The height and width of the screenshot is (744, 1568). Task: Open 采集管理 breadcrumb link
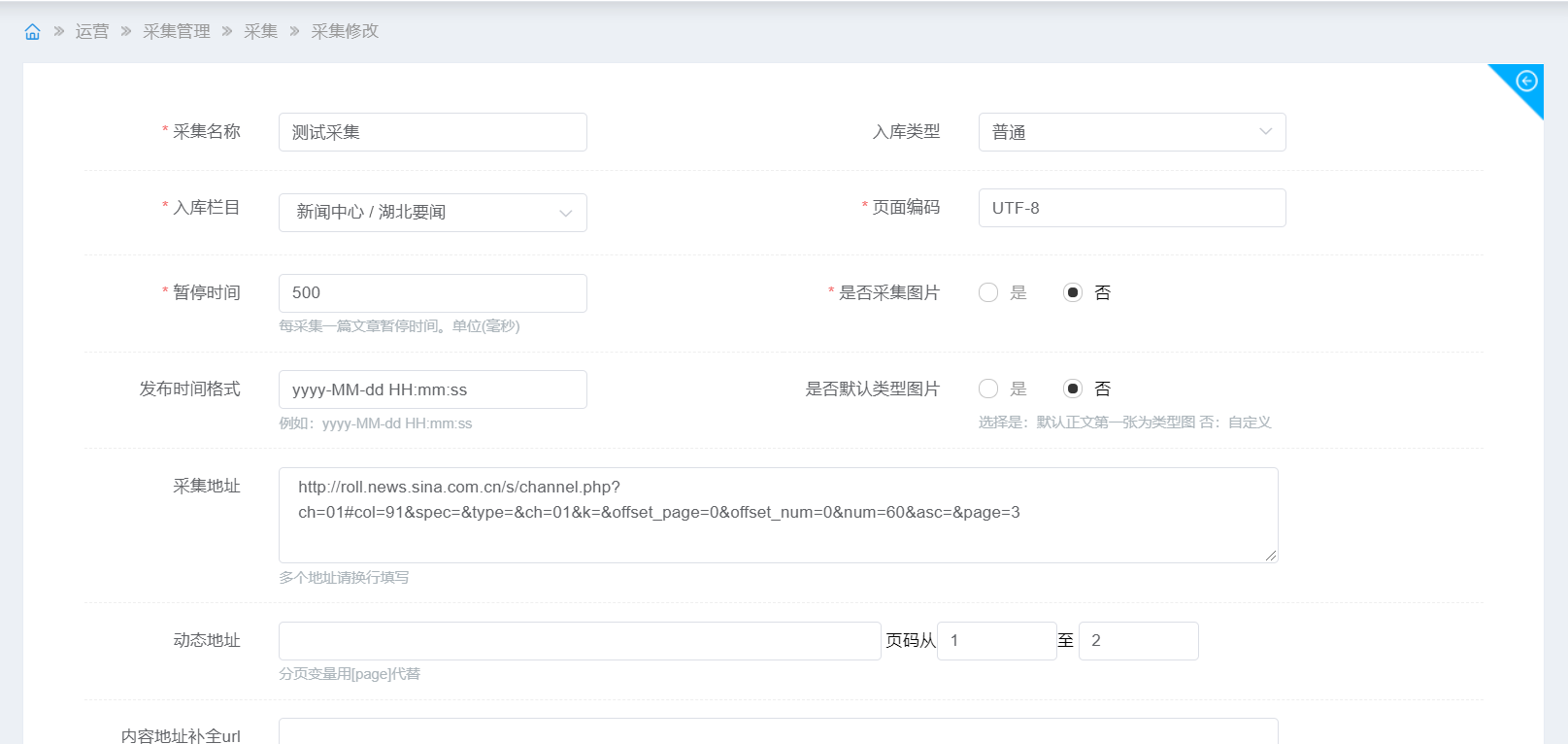(x=177, y=32)
